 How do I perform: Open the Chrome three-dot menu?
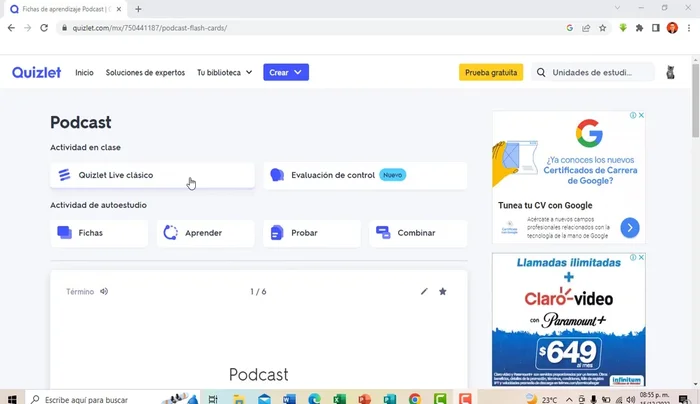point(689,28)
